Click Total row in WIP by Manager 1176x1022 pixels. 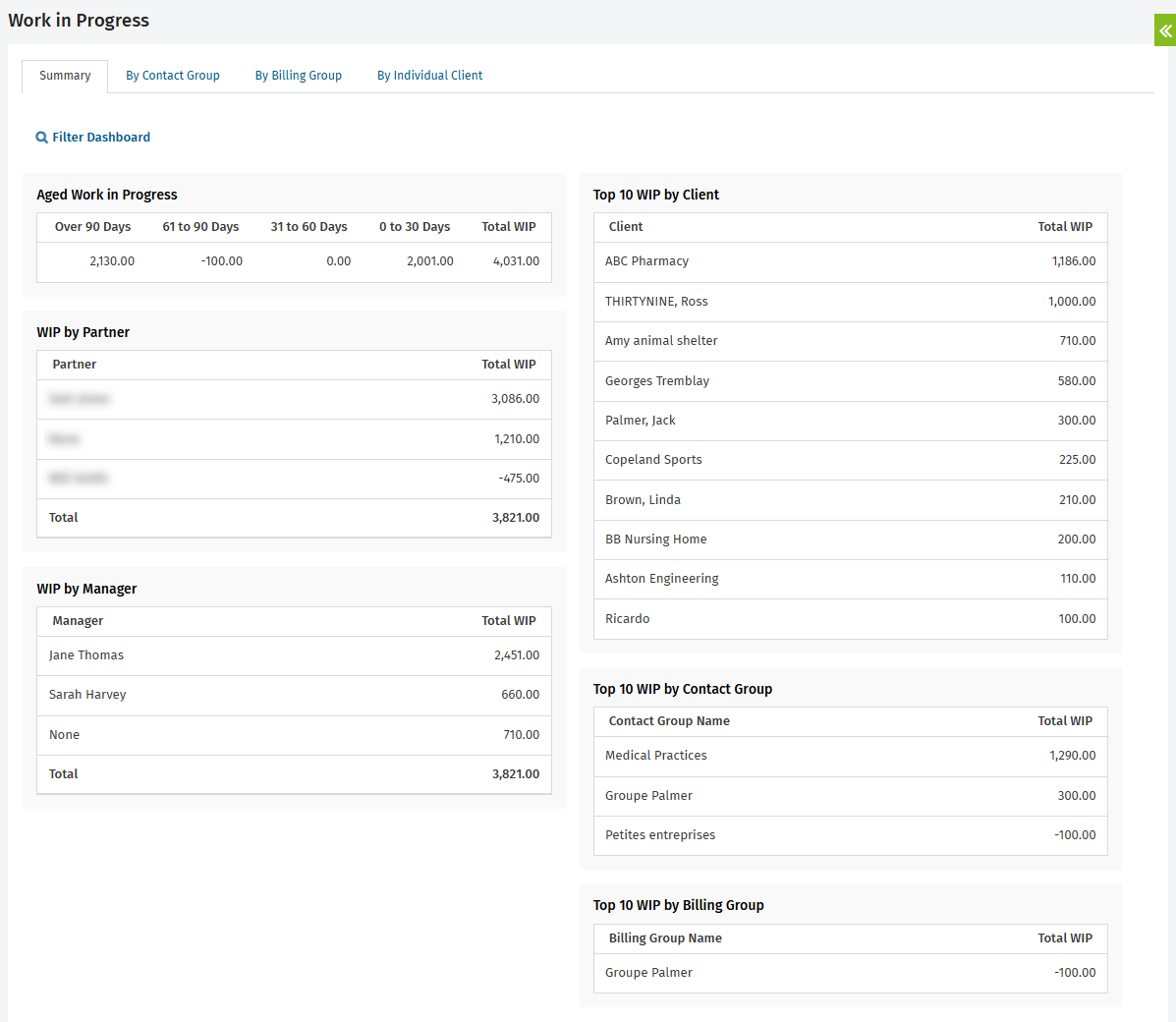[294, 774]
